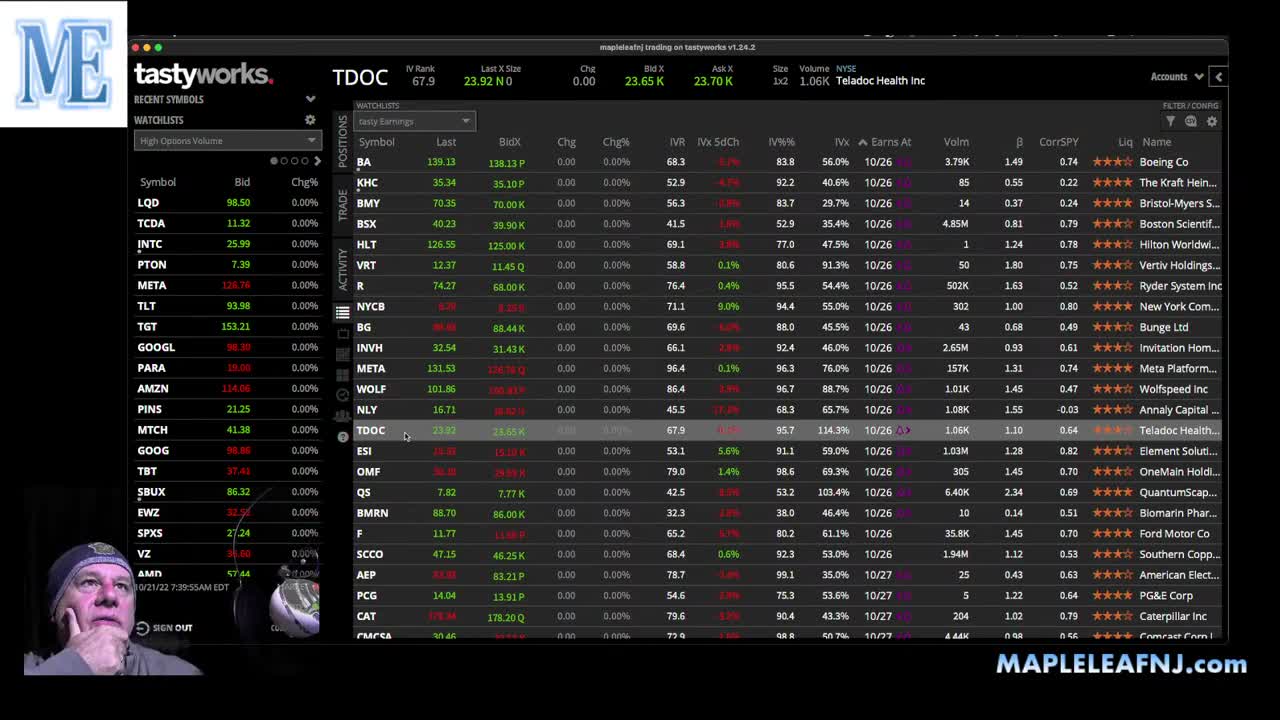
Task: Click the follow/people icon in the sidebar strip
Action: click(x=342, y=416)
